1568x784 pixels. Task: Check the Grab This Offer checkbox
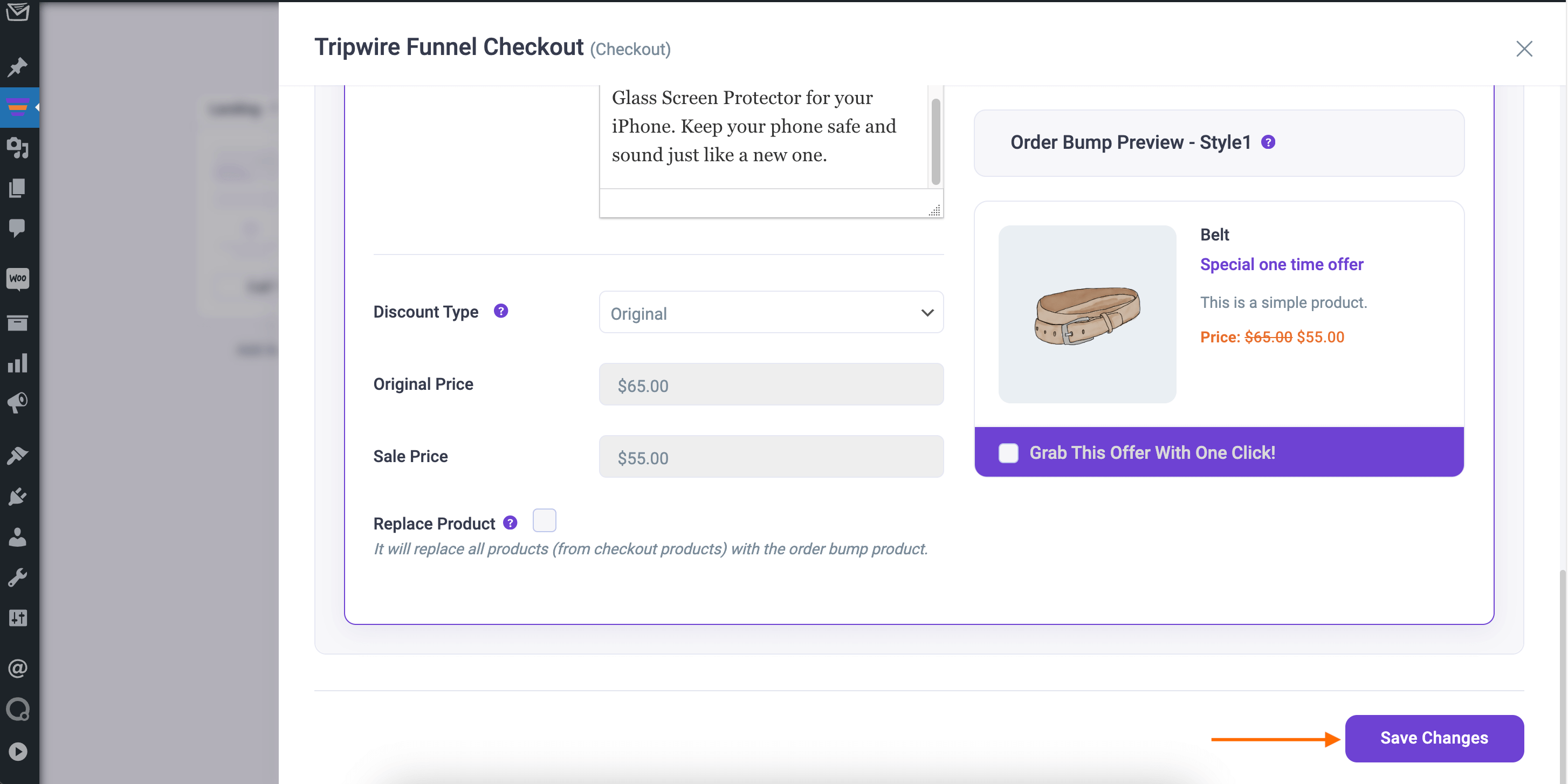pos(1008,452)
